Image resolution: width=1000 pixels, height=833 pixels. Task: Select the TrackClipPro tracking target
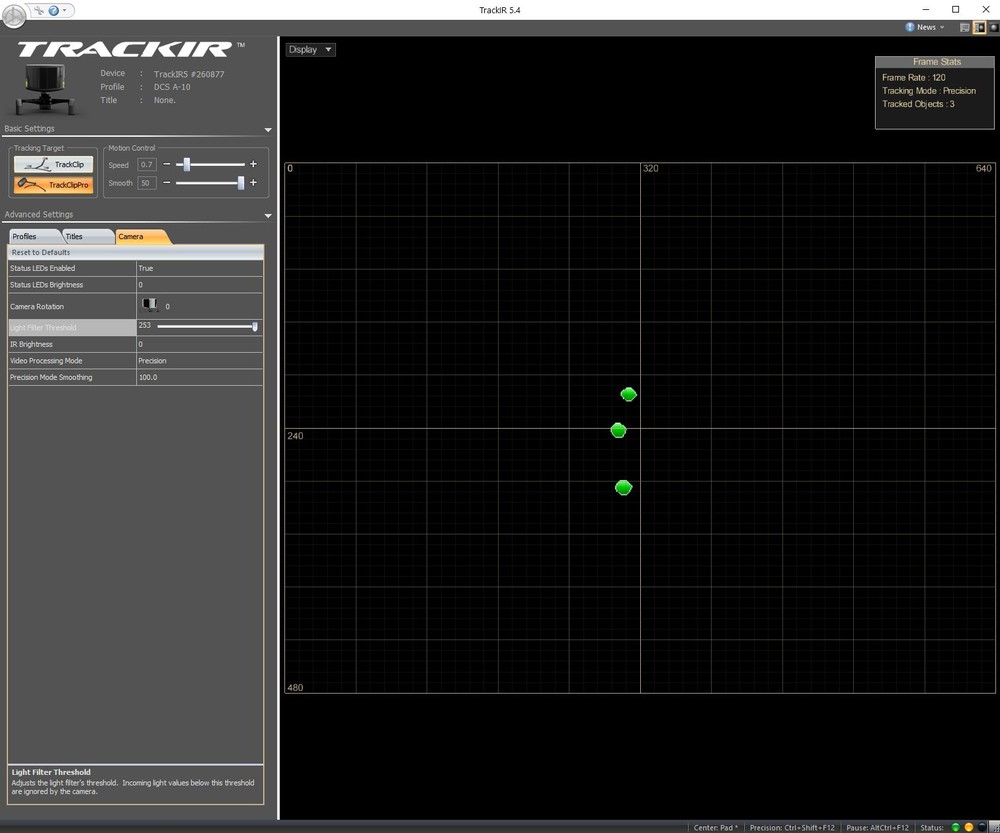coord(54,185)
